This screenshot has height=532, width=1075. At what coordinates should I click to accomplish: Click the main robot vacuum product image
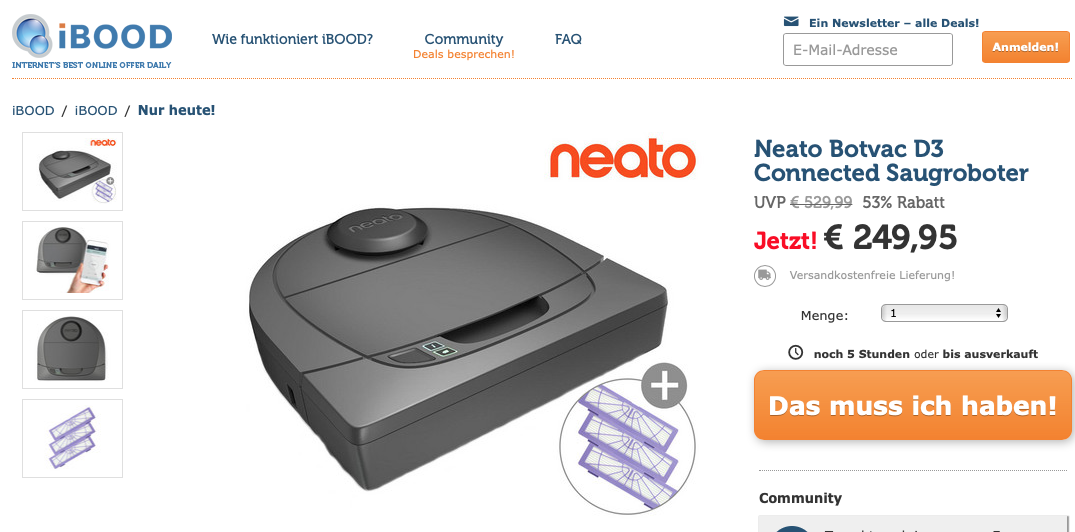pyautogui.click(x=459, y=350)
